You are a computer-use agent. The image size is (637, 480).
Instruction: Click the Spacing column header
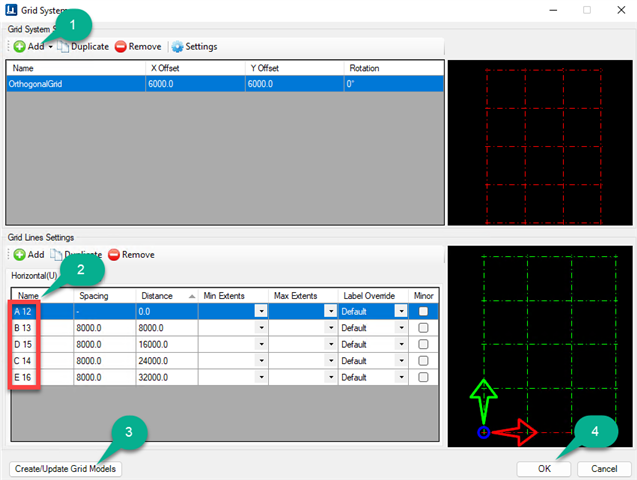point(104,296)
